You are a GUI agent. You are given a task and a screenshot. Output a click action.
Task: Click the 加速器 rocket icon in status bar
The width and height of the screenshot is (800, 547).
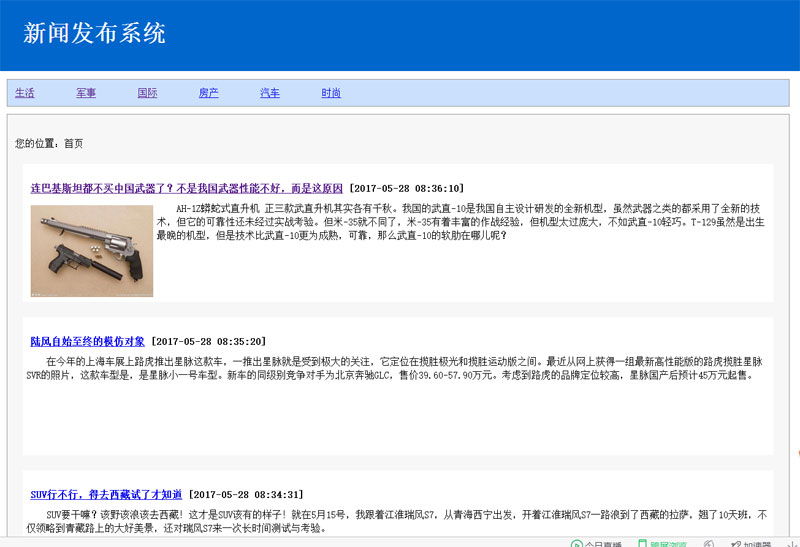(736, 544)
